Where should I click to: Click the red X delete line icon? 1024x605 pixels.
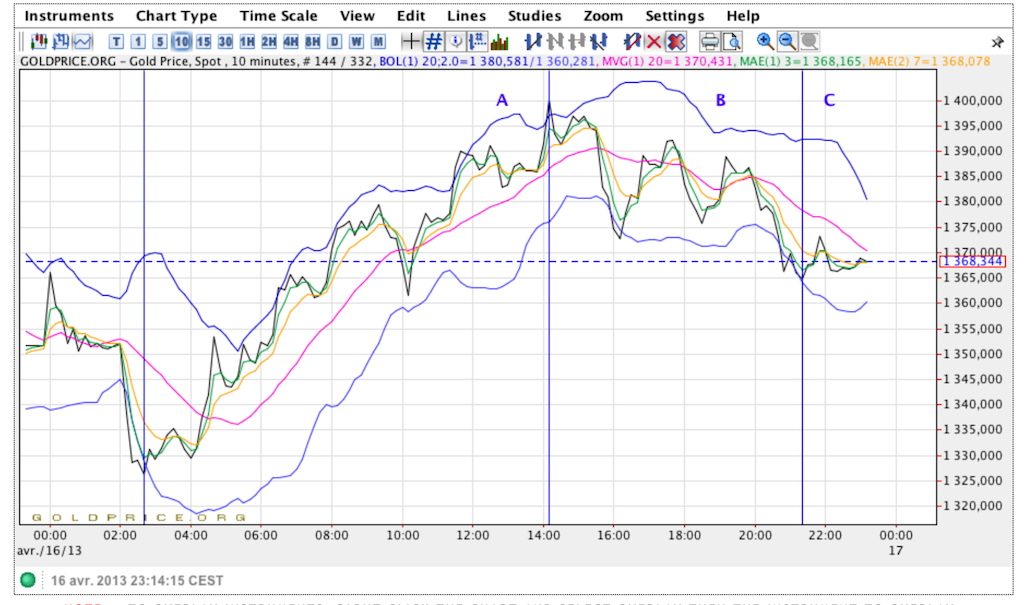click(x=654, y=42)
